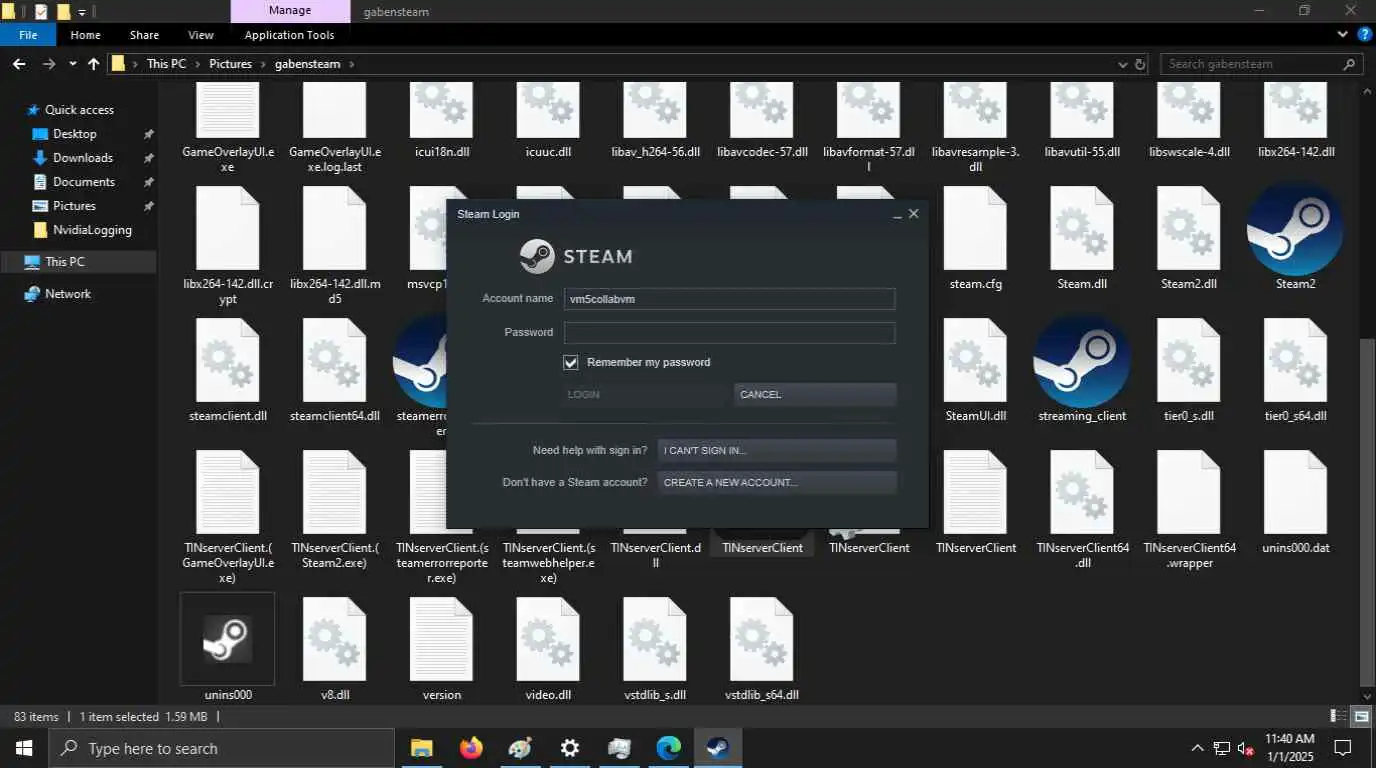The height and width of the screenshot is (768, 1376).
Task: Open recent locations dropdown arrow
Action: 72,64
